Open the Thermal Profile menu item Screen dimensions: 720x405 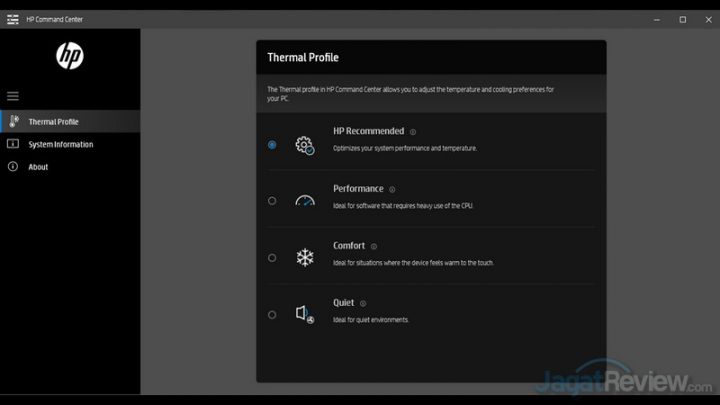(70, 121)
